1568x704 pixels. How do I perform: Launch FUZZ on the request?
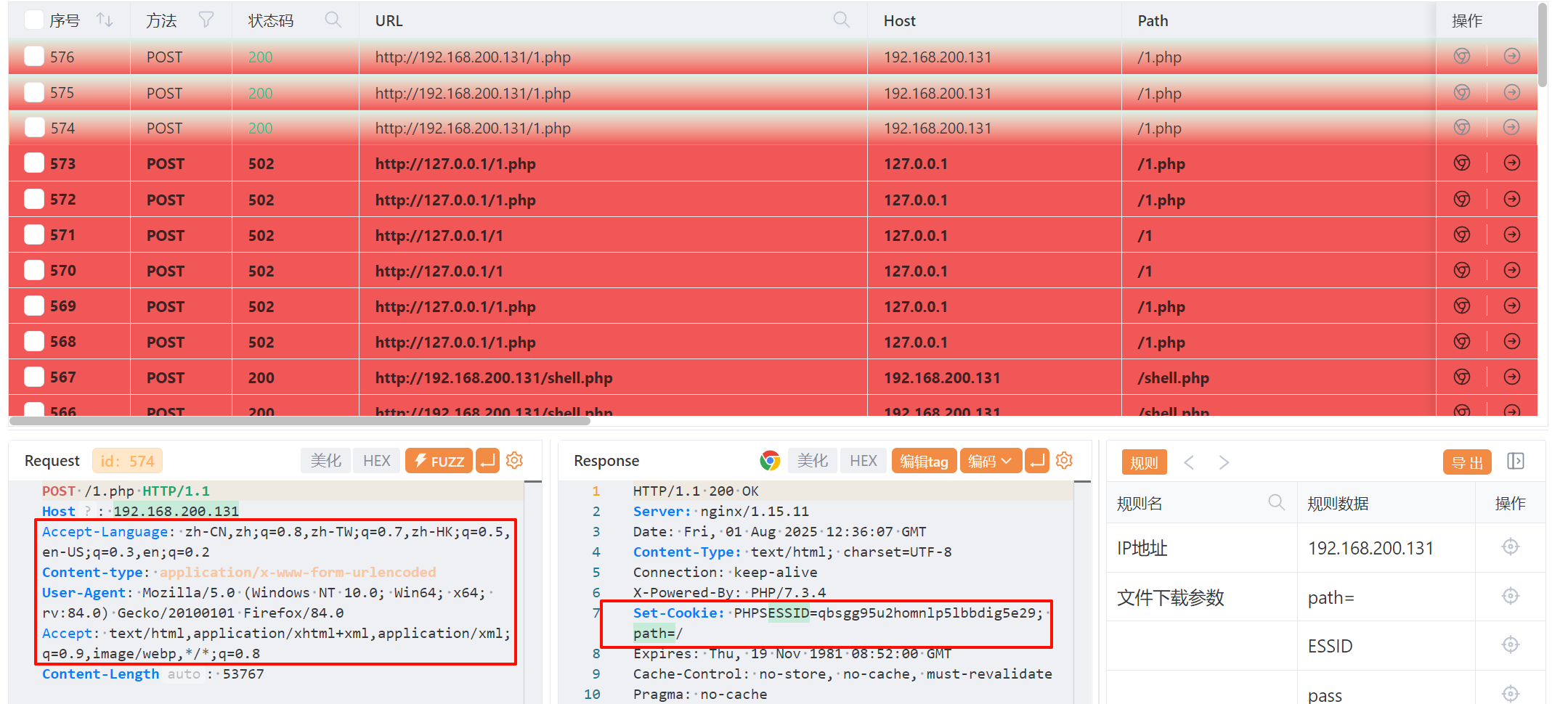click(439, 461)
